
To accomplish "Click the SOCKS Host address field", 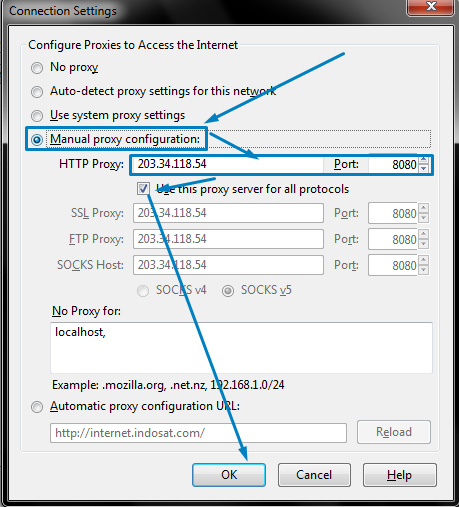I will point(228,265).
